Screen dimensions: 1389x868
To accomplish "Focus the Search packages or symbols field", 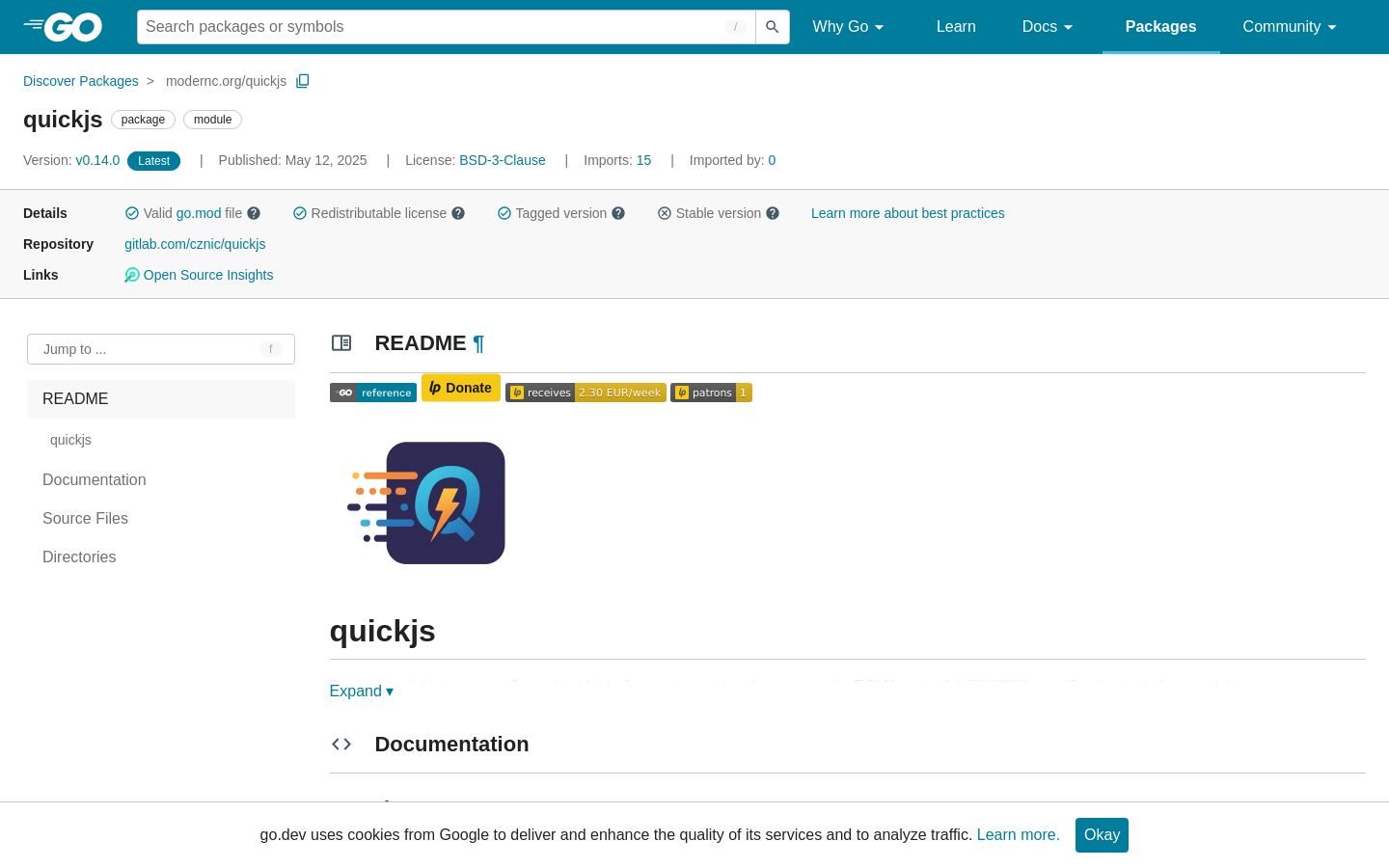I will pos(447,27).
